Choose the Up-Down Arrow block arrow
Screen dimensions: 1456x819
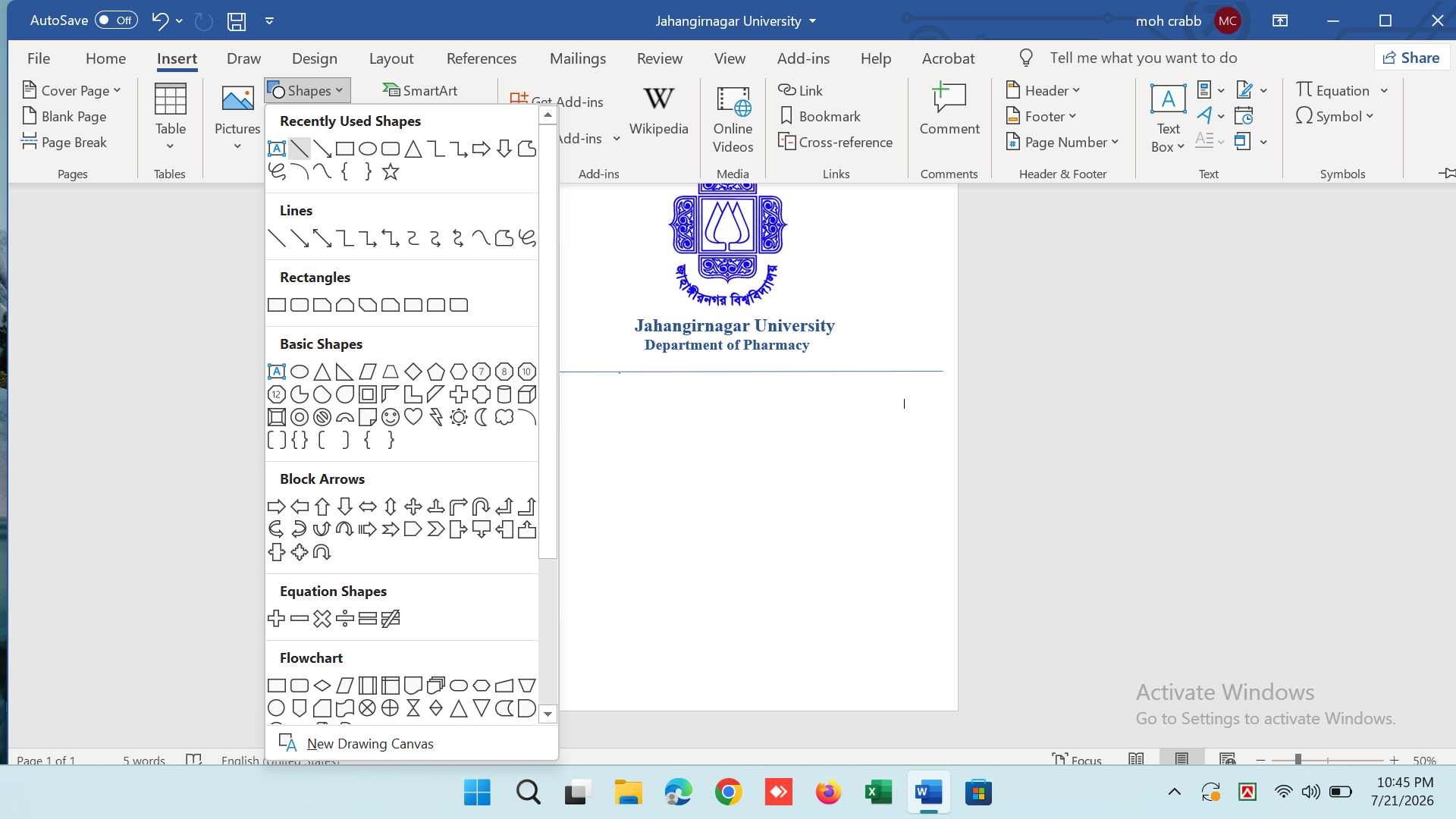(391, 507)
